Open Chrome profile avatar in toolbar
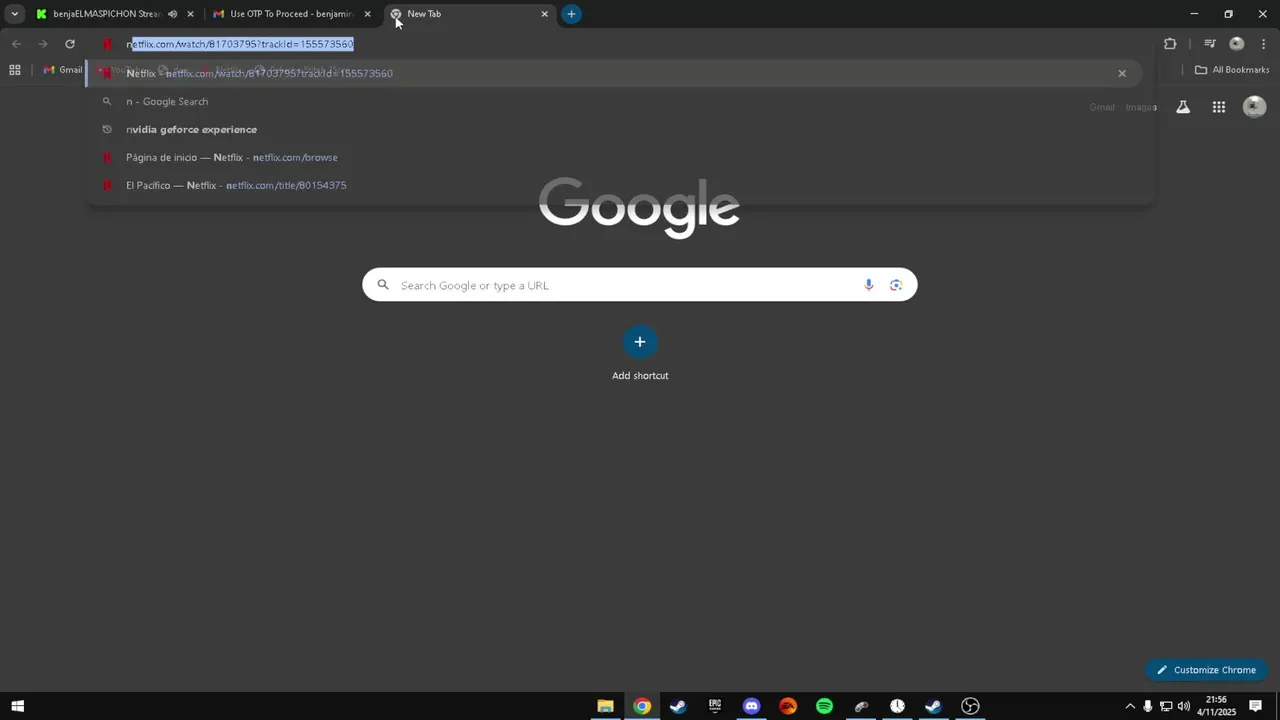This screenshot has width=1280, height=720. (1237, 44)
